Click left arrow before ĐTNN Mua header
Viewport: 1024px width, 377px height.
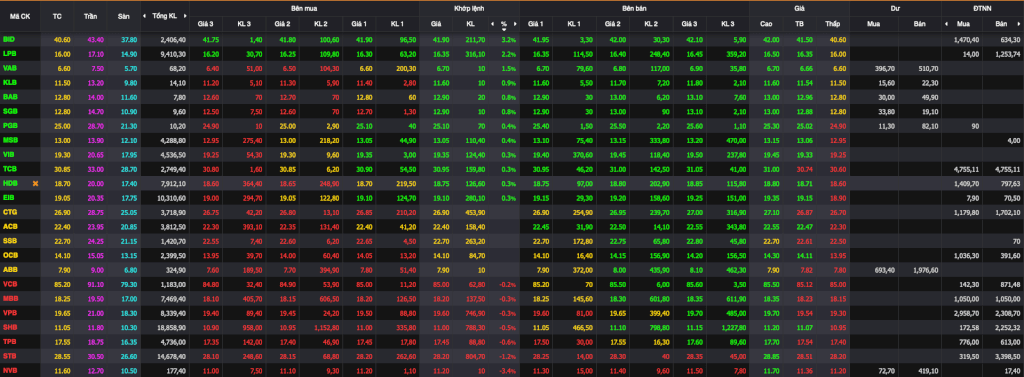946,24
